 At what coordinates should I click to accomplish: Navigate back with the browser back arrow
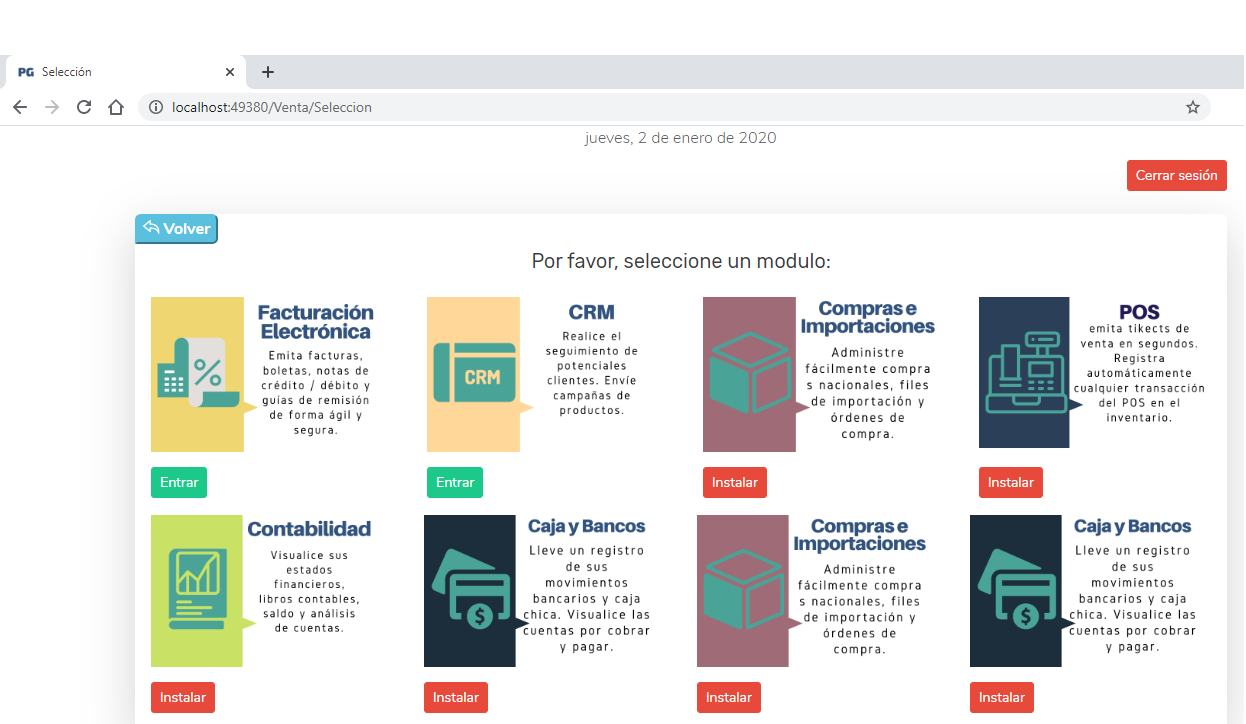point(20,107)
